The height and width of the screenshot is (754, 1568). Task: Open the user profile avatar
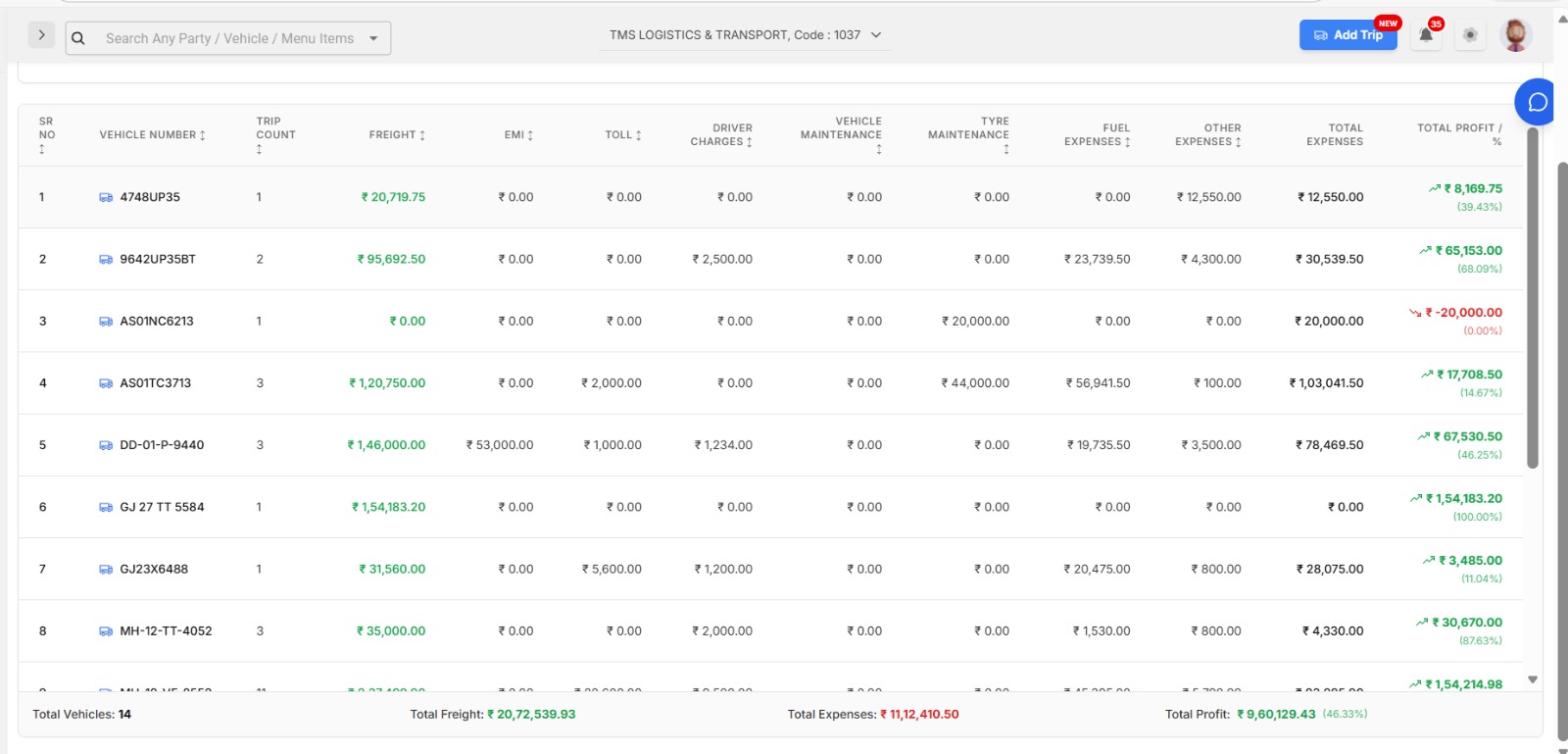tap(1515, 35)
